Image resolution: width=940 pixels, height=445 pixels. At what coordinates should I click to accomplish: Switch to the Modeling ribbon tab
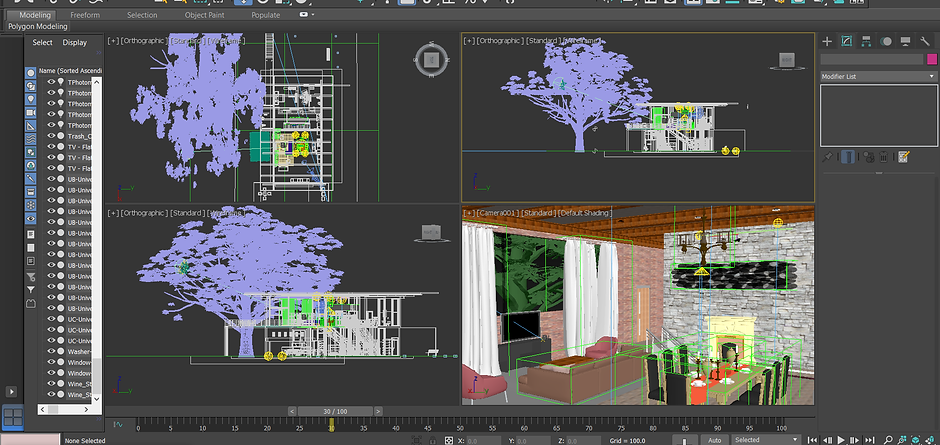(x=35, y=15)
